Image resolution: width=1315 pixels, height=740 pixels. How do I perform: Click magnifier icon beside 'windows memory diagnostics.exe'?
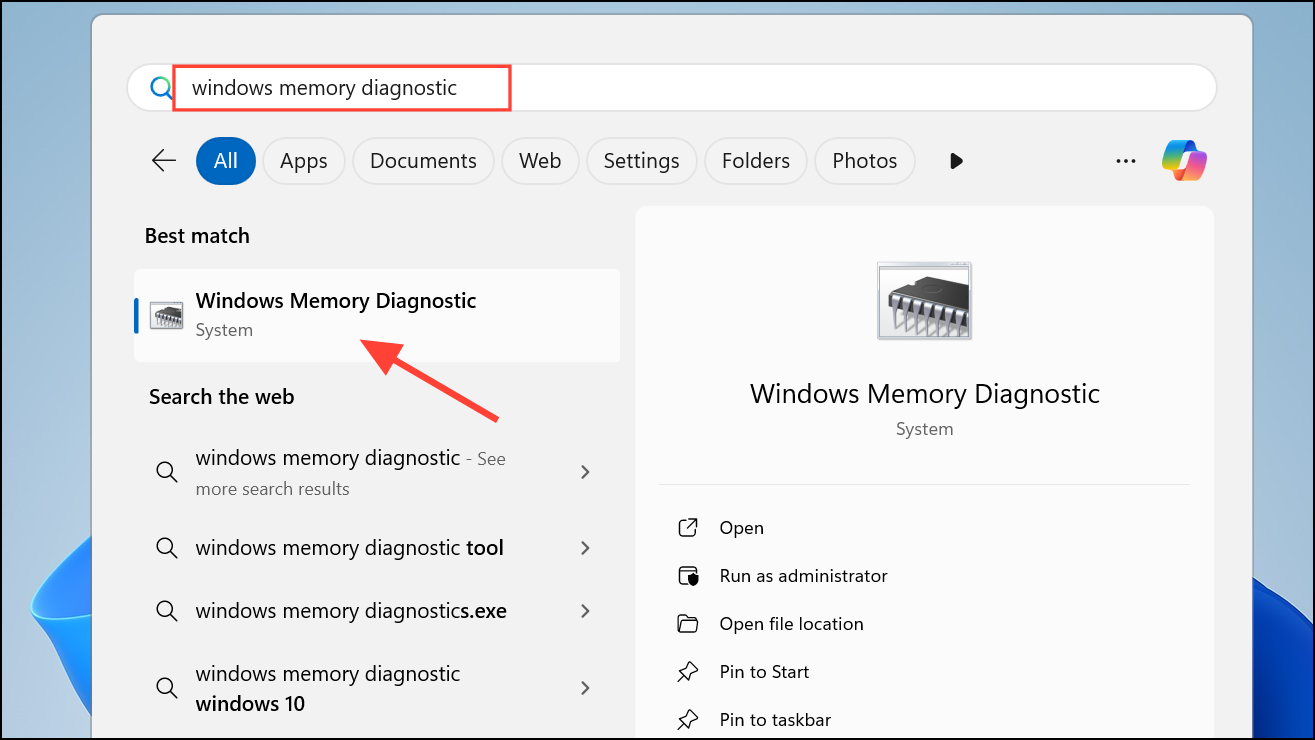[166, 611]
